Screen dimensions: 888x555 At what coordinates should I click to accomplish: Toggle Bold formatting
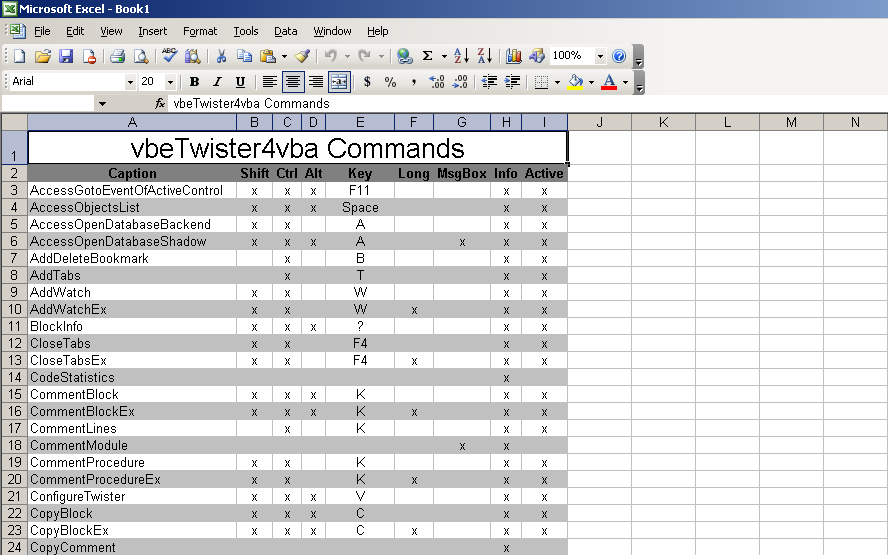[194, 82]
